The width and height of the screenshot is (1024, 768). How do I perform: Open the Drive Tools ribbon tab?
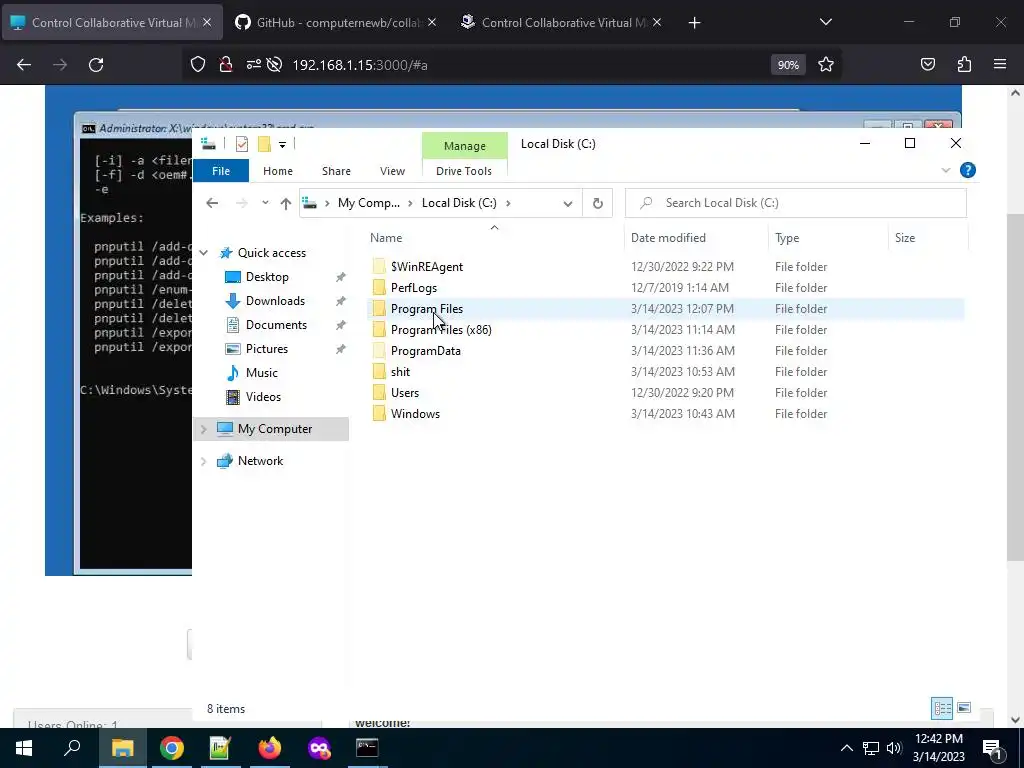click(464, 171)
